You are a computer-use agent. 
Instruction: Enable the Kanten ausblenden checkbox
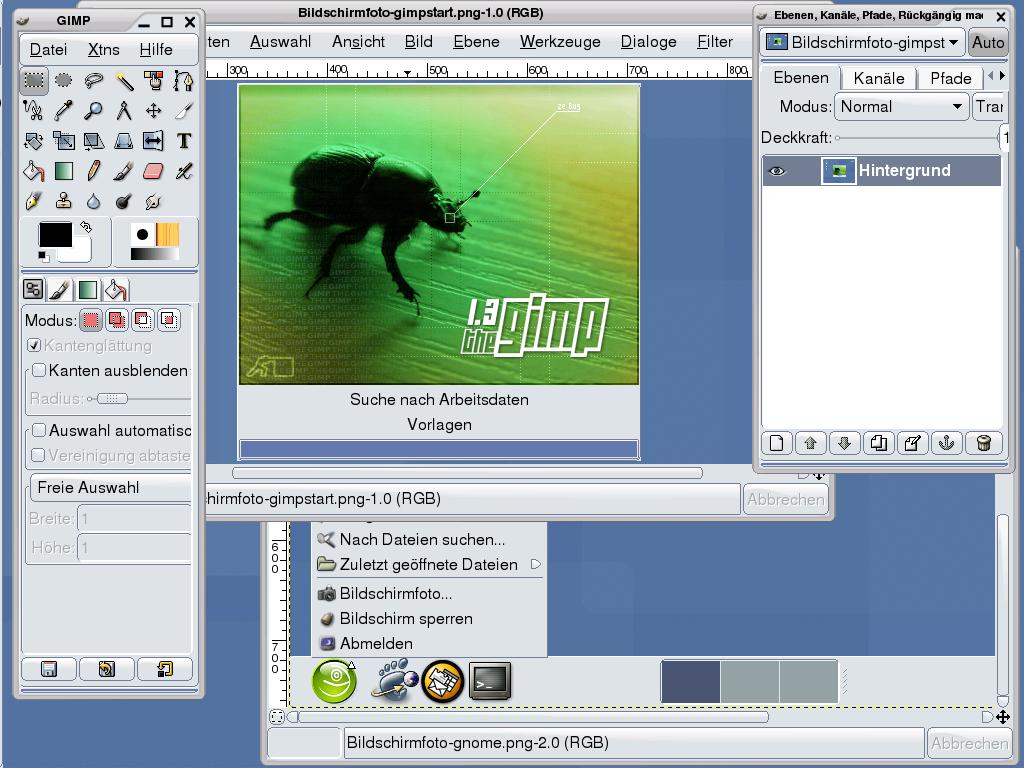[x=39, y=370]
